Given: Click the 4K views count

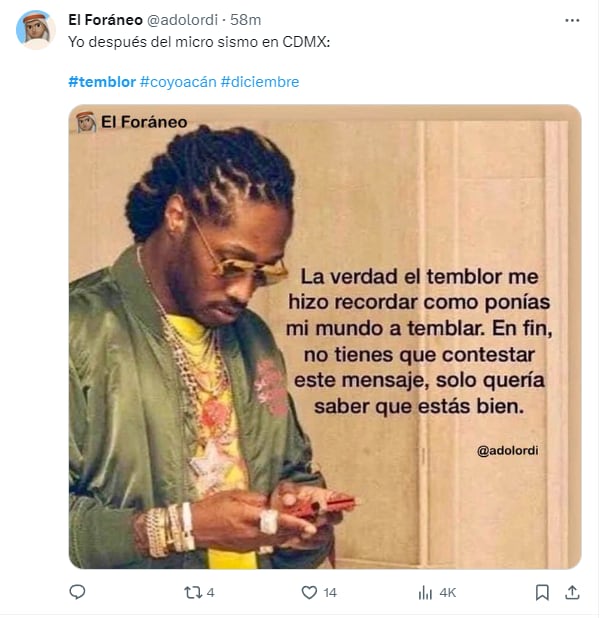Looking at the screenshot, I should tap(448, 593).
